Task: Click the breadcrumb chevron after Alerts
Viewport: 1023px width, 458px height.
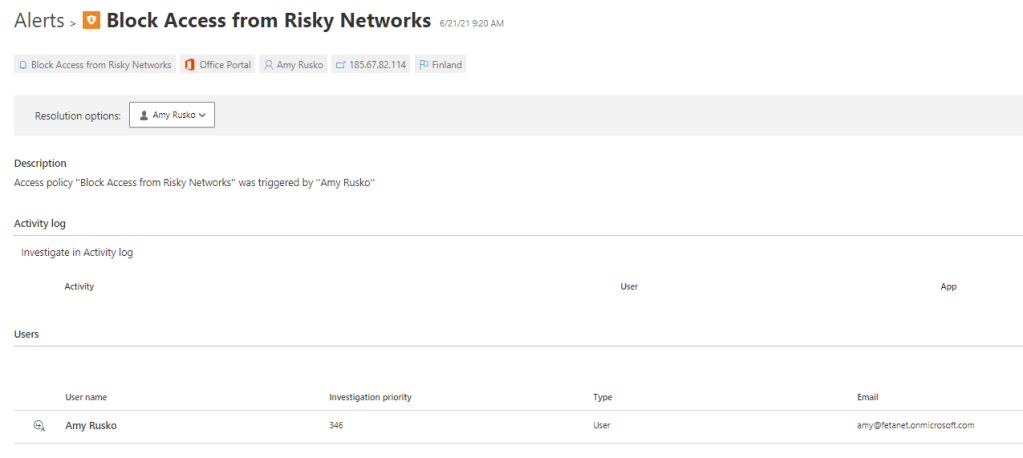Action: (73, 21)
